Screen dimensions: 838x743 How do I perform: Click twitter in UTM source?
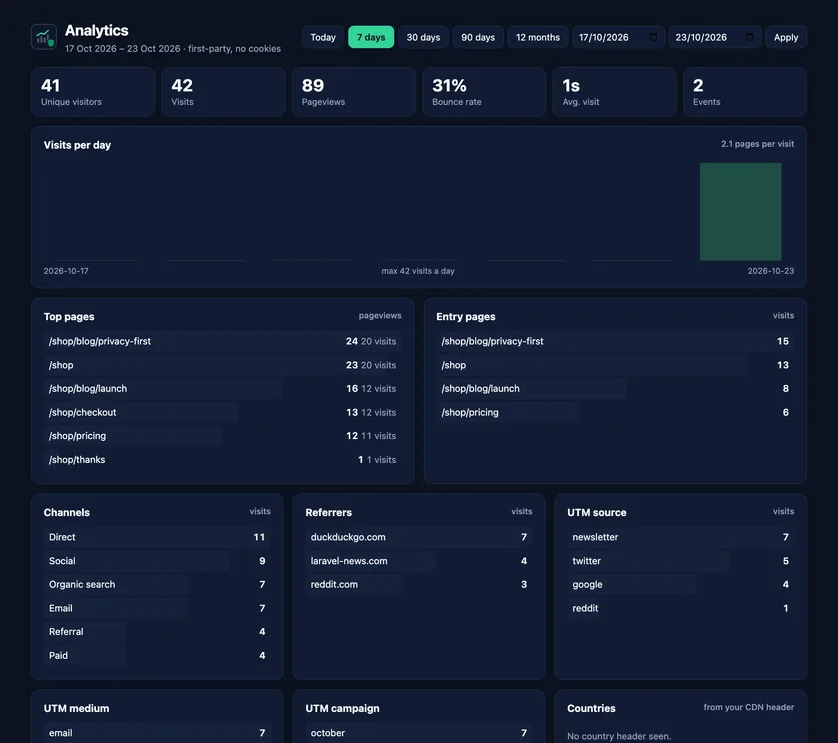click(680, 561)
